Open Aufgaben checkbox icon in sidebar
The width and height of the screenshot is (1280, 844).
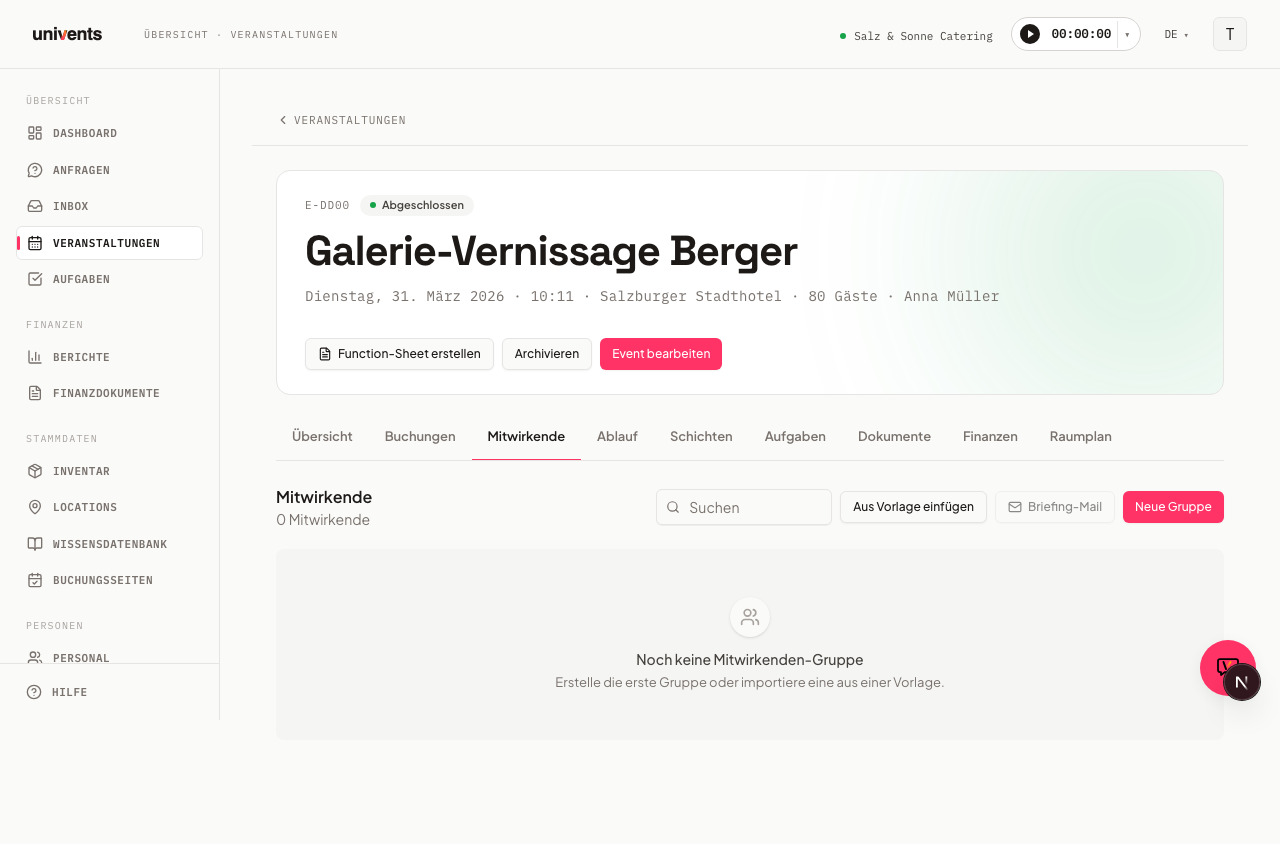tap(35, 279)
